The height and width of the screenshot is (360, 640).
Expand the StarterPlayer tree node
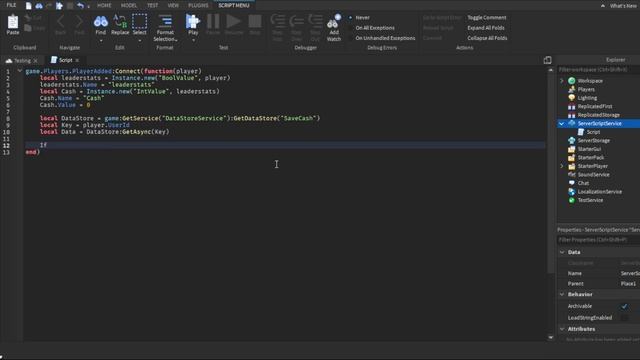(562, 166)
